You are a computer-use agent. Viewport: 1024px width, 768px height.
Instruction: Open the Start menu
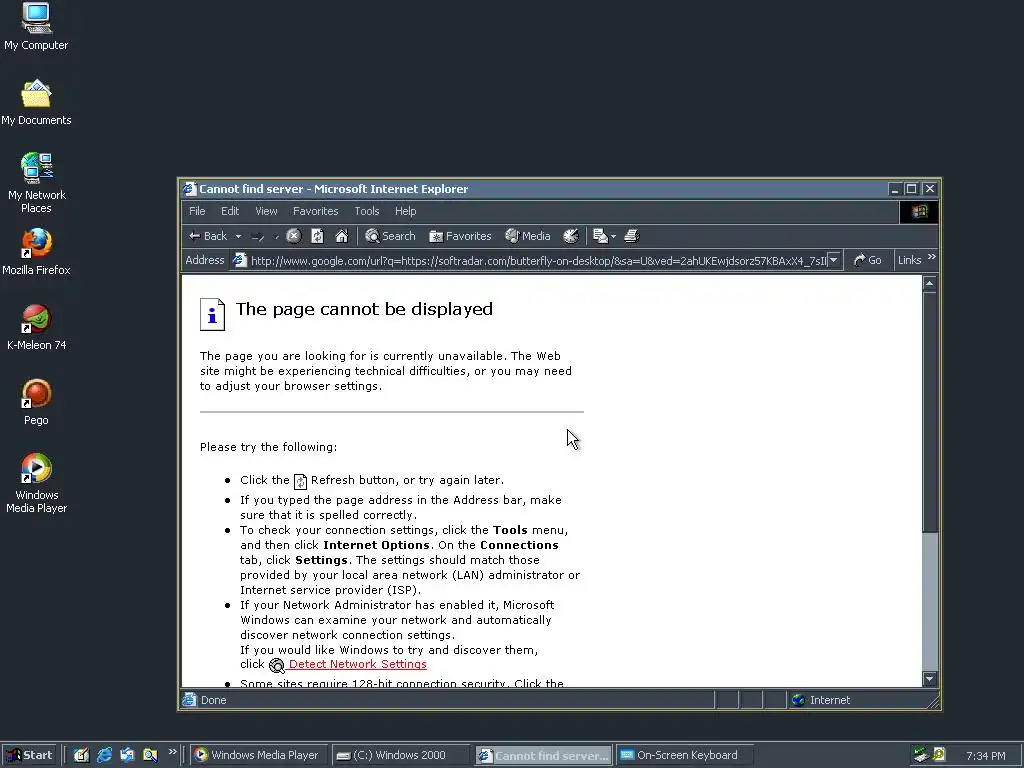click(x=29, y=755)
